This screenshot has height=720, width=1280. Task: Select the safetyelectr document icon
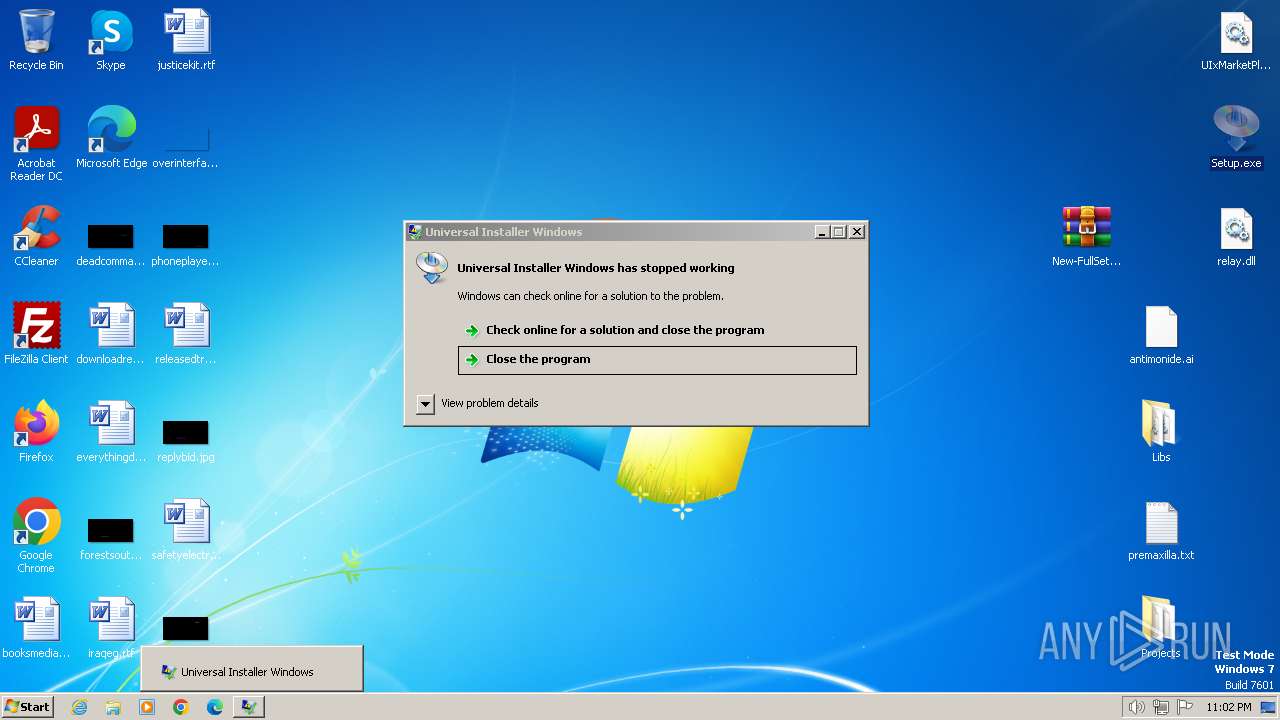186,529
